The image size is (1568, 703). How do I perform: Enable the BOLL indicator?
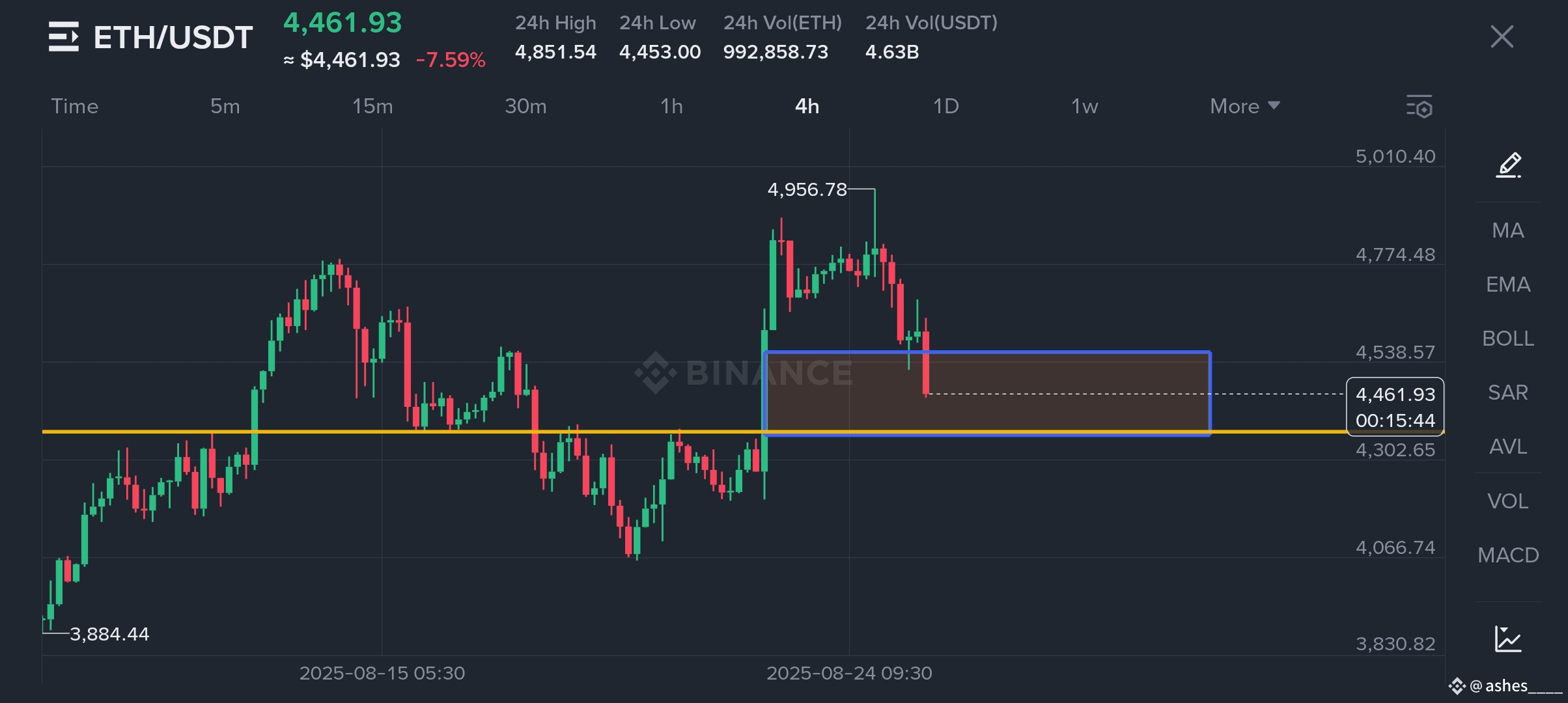1508,338
